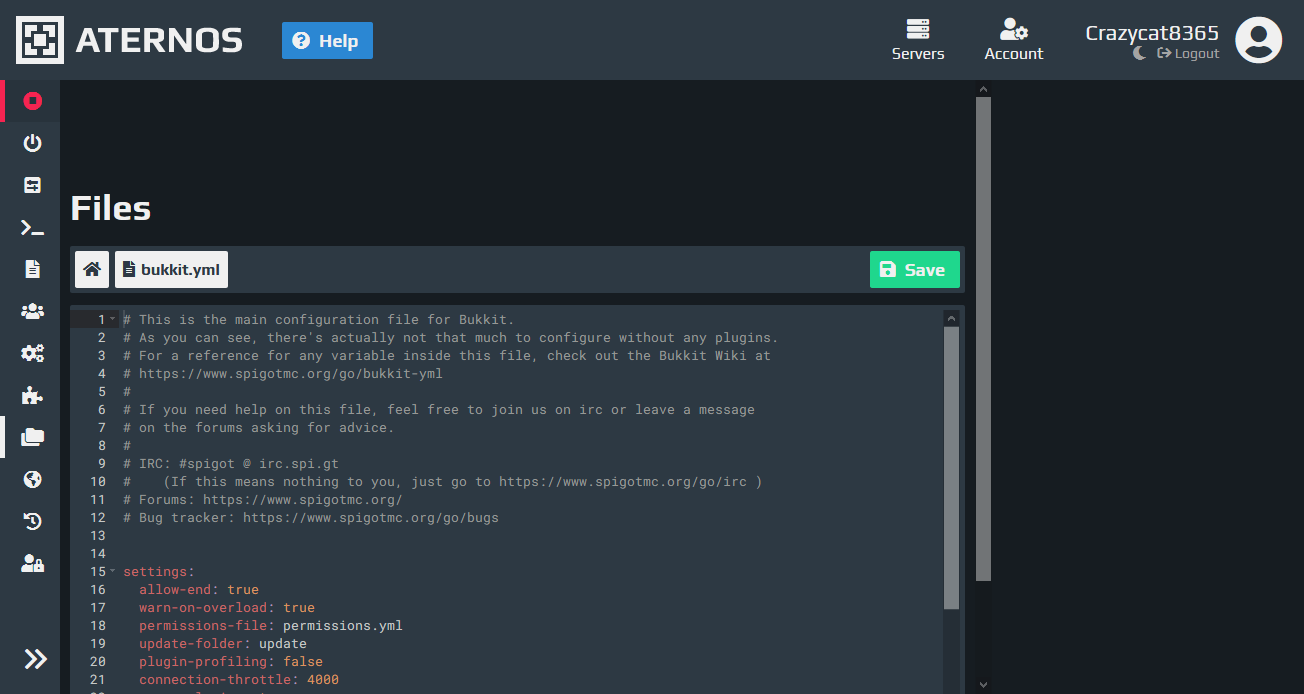
Task: Open the Access user-lock page
Action: [x=33, y=563]
